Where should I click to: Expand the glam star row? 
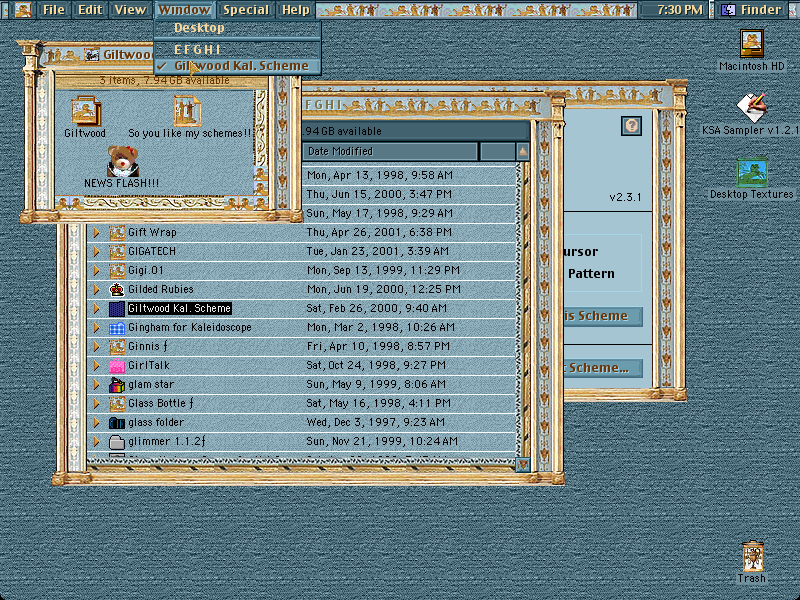[x=96, y=385]
